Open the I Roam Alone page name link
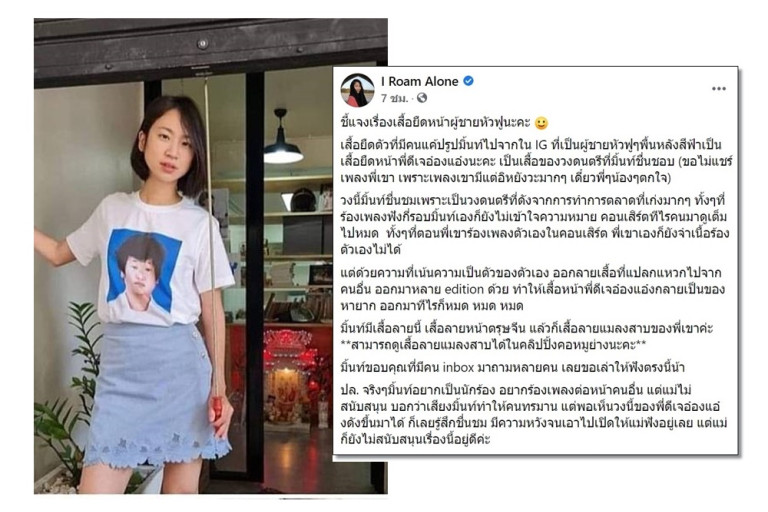Screen dimensions: 768x512 click(x=420, y=81)
